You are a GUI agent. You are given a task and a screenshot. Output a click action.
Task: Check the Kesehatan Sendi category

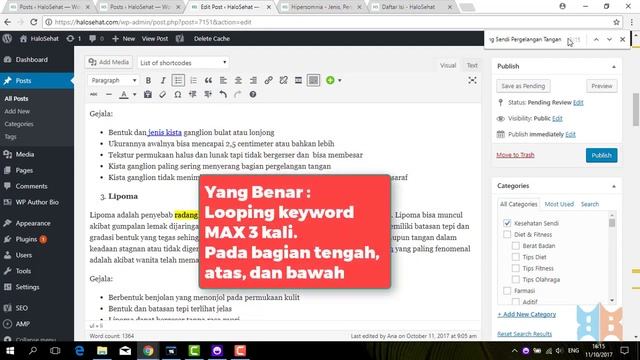pos(507,223)
